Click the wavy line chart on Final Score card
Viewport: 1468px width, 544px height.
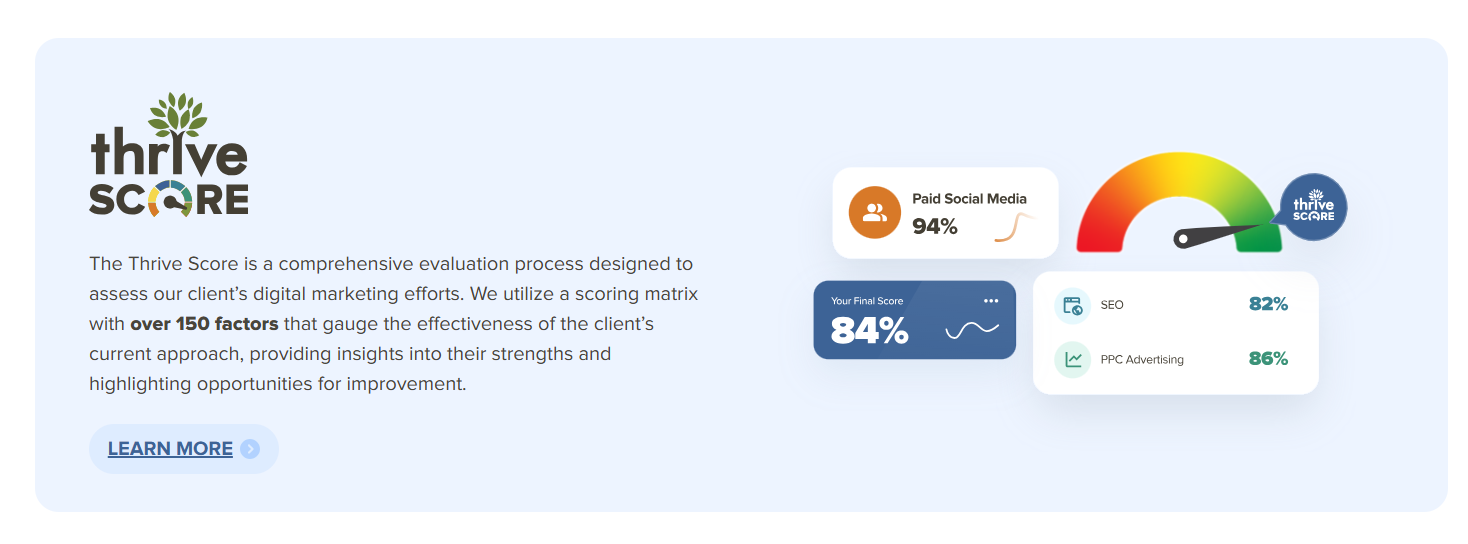[x=972, y=329]
